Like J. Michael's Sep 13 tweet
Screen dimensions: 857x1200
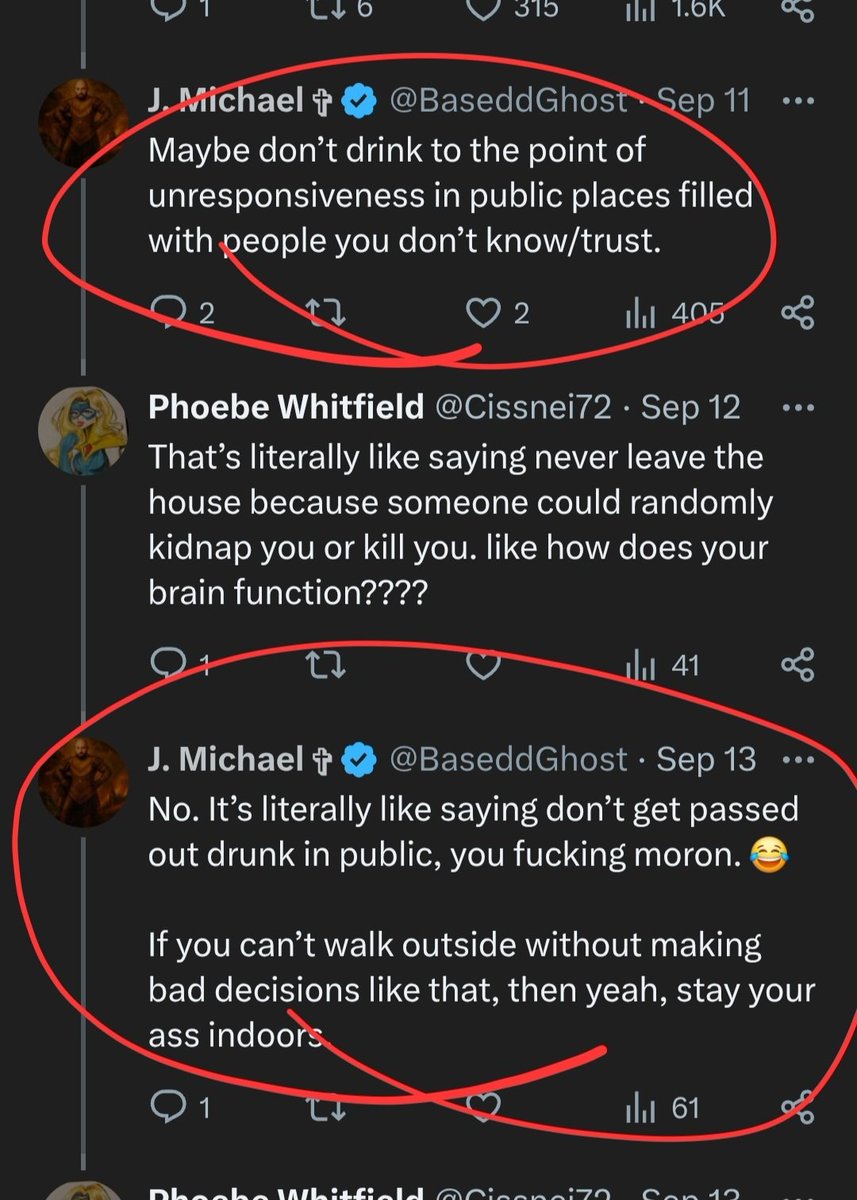point(483,1108)
